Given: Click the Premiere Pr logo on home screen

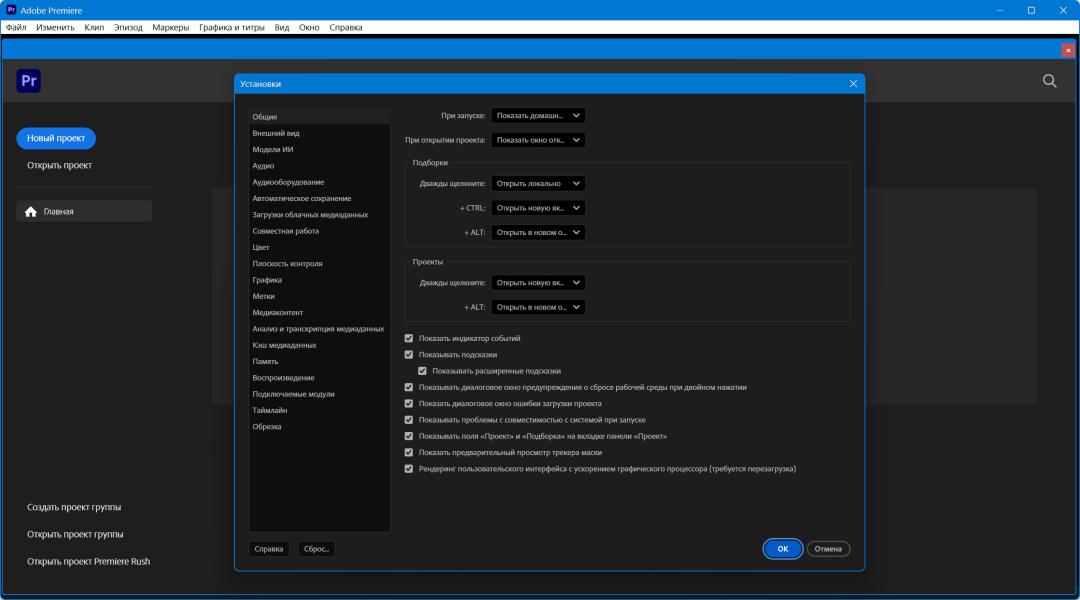Looking at the screenshot, I should 28,81.
